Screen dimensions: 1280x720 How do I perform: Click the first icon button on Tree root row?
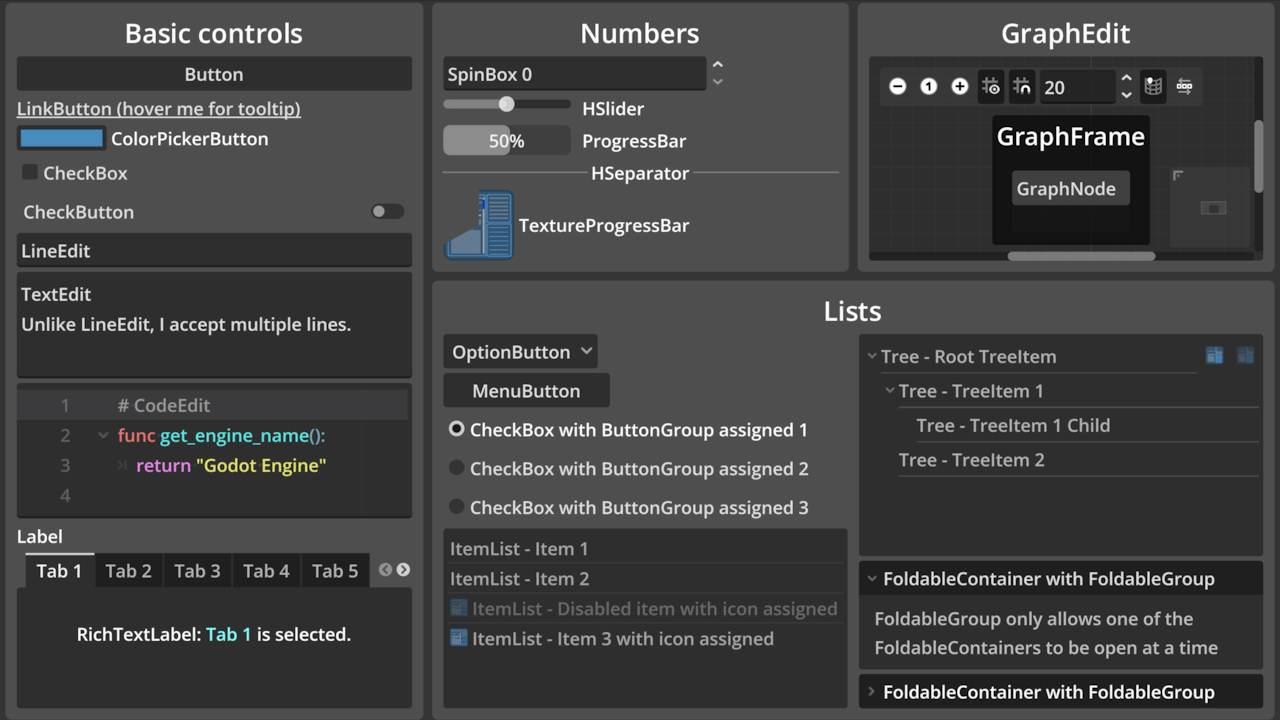[x=1214, y=356]
